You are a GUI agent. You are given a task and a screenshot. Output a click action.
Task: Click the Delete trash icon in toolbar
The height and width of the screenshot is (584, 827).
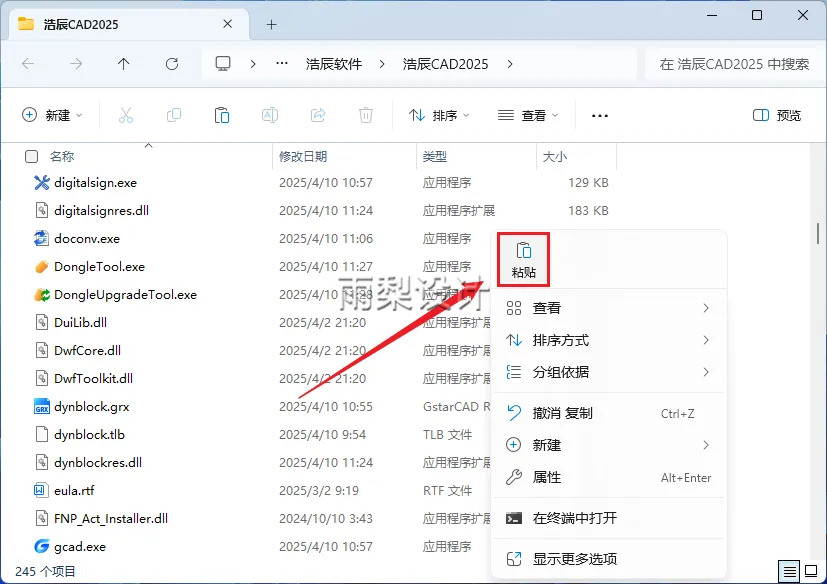coord(366,115)
